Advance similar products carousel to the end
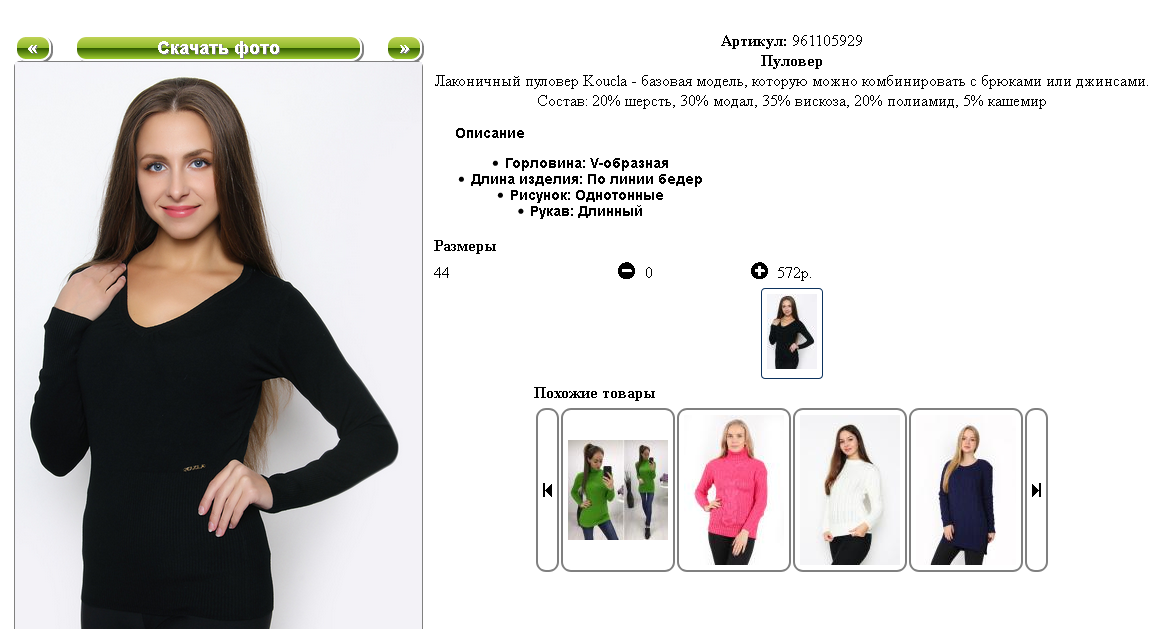This screenshot has height=629, width=1169. pyautogui.click(x=1036, y=490)
